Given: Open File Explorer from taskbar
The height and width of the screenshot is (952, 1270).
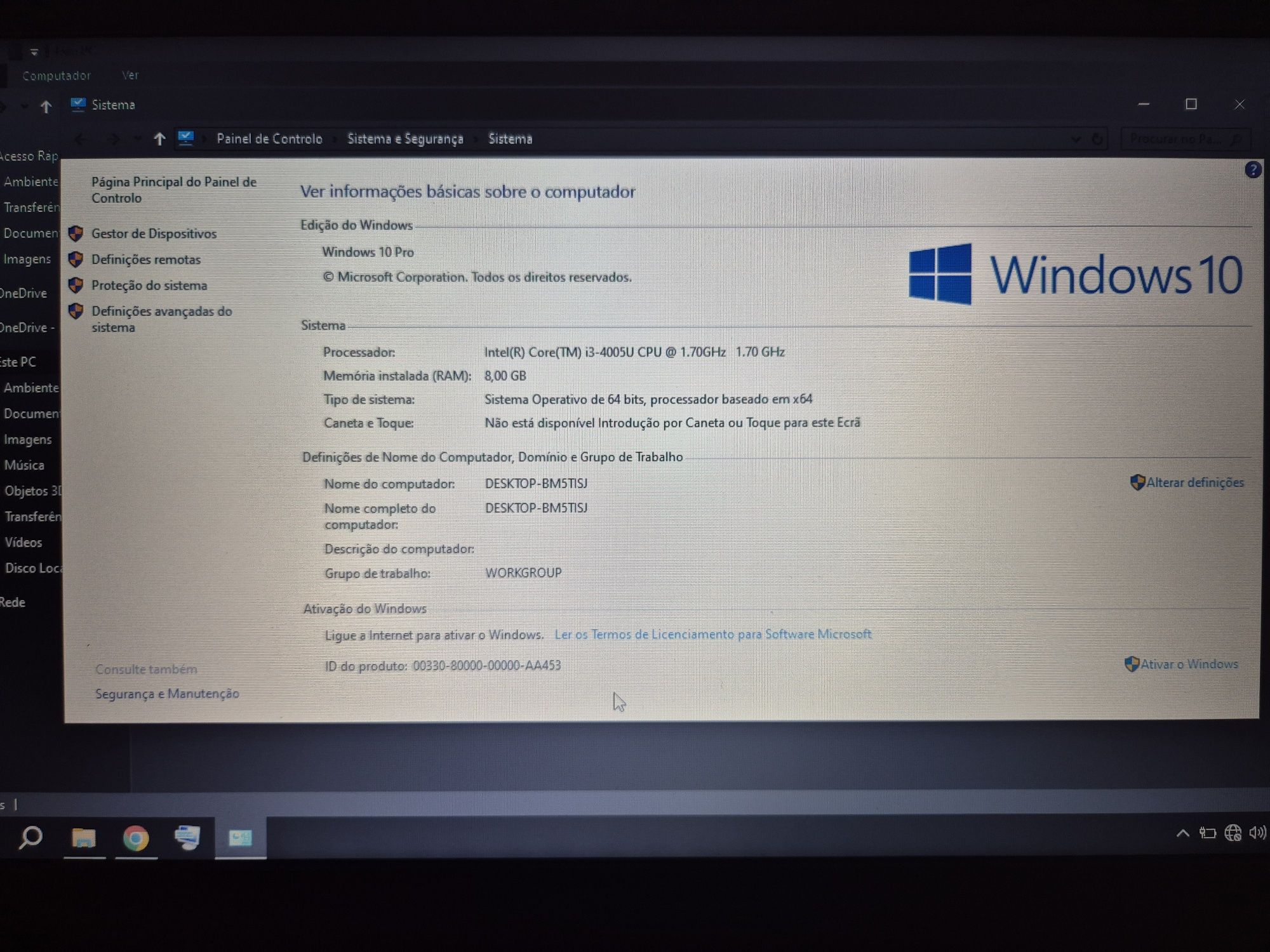Looking at the screenshot, I should (x=83, y=838).
